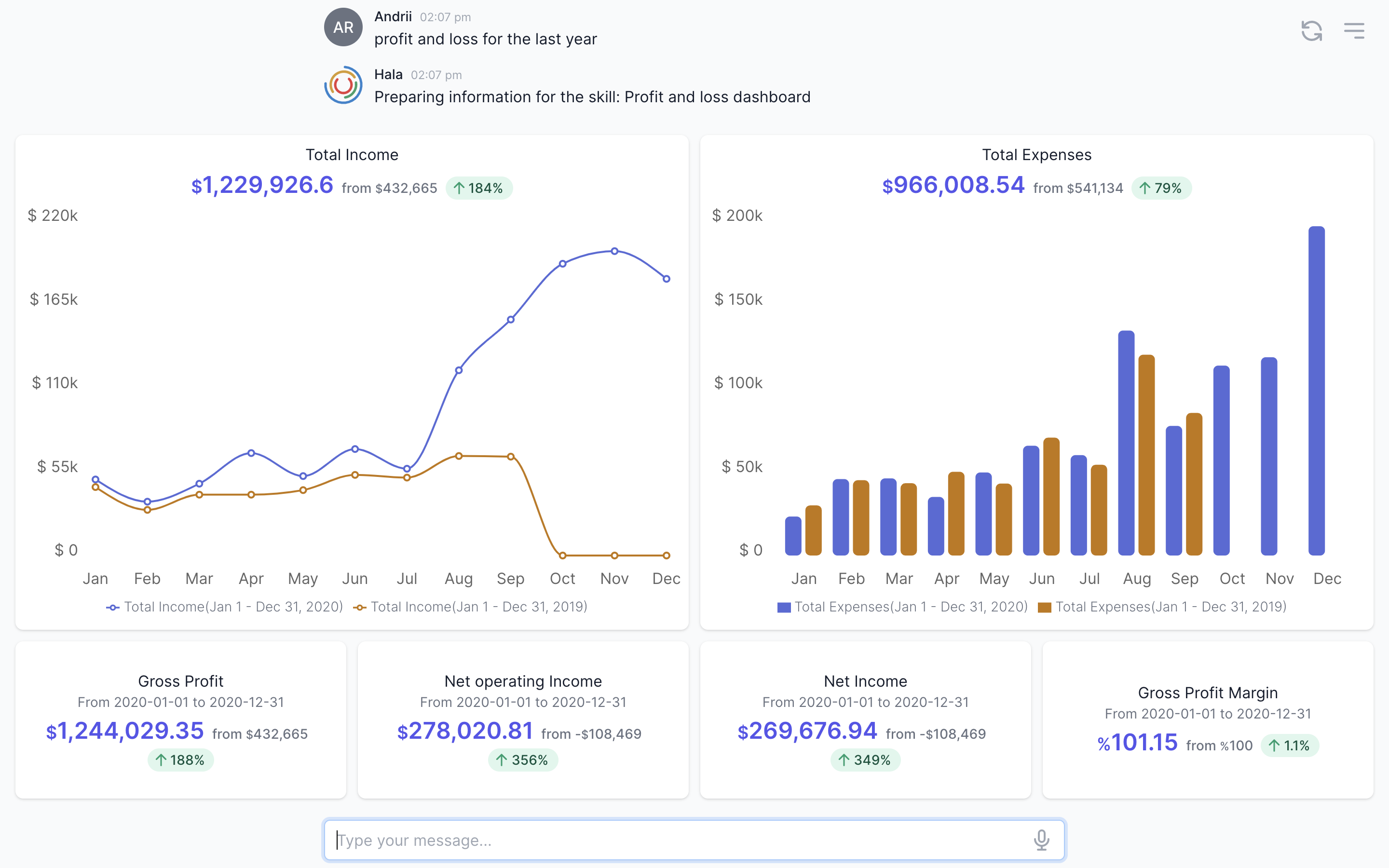This screenshot has height=868, width=1389.
Task: Click Hala's 'Preparing information for the skill' message
Action: click(592, 97)
